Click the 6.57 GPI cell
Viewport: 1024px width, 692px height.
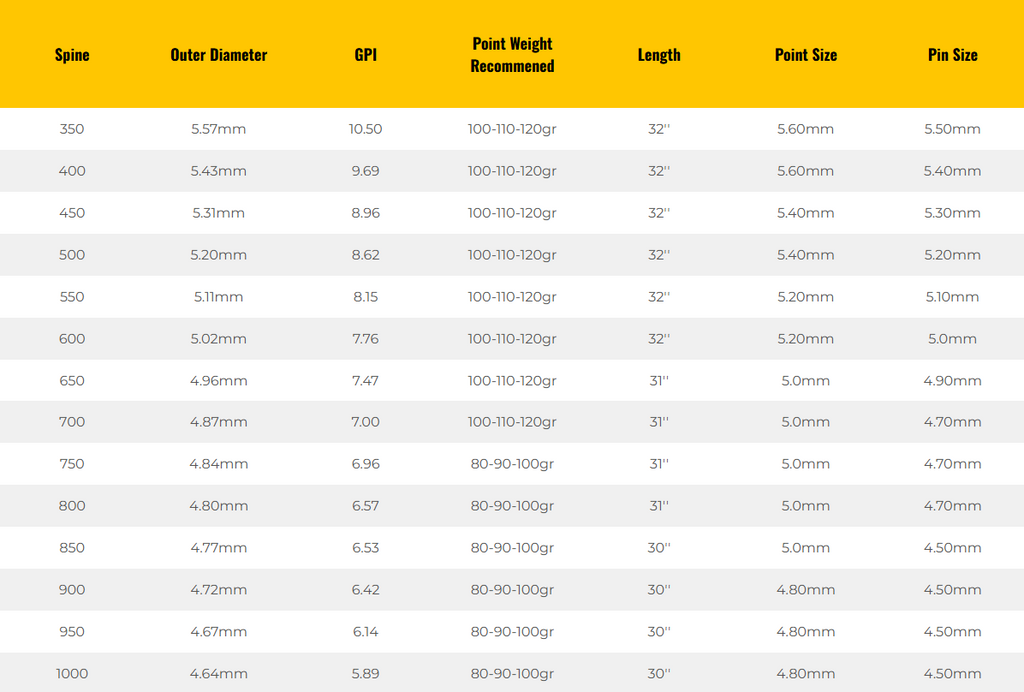[x=366, y=506]
